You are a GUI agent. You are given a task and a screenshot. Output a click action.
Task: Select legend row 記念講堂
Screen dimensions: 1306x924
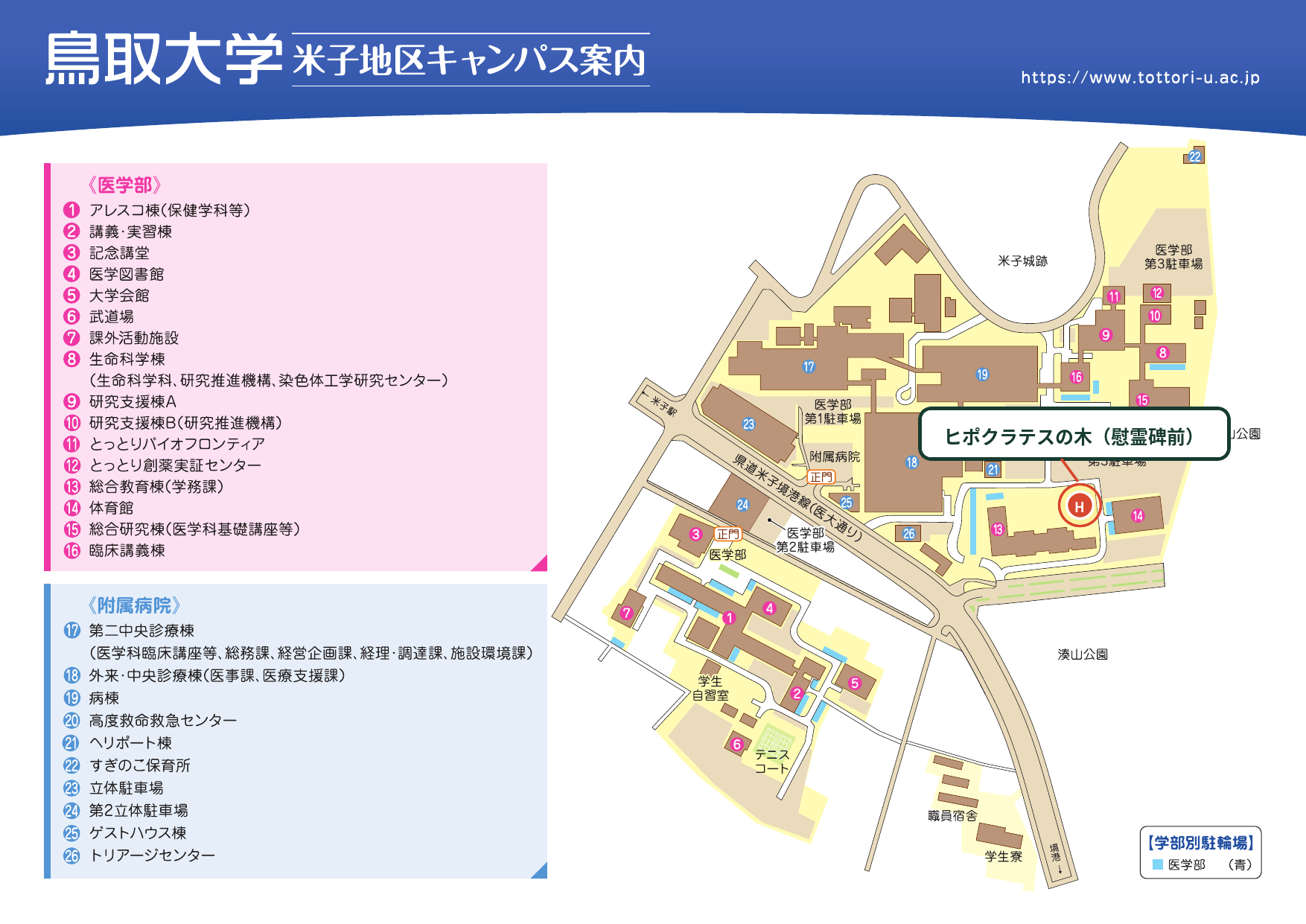[x=106, y=253]
